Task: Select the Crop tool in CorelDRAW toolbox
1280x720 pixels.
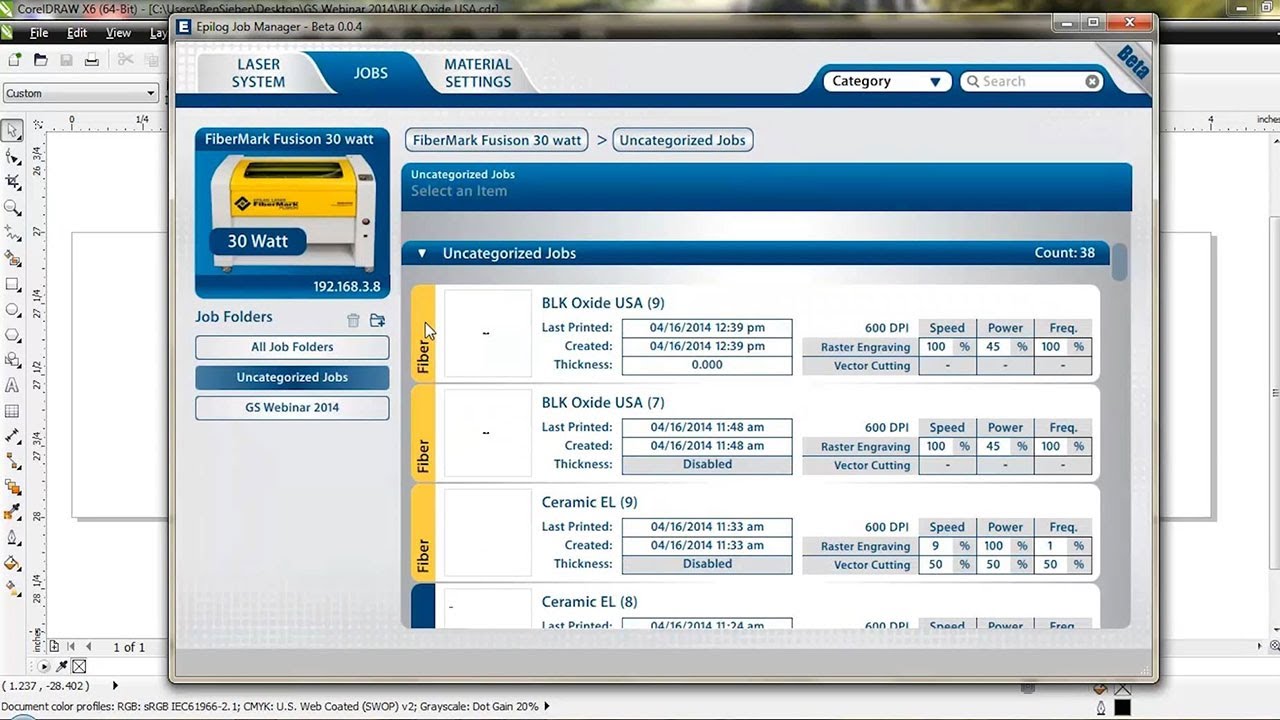Action: (x=12, y=182)
